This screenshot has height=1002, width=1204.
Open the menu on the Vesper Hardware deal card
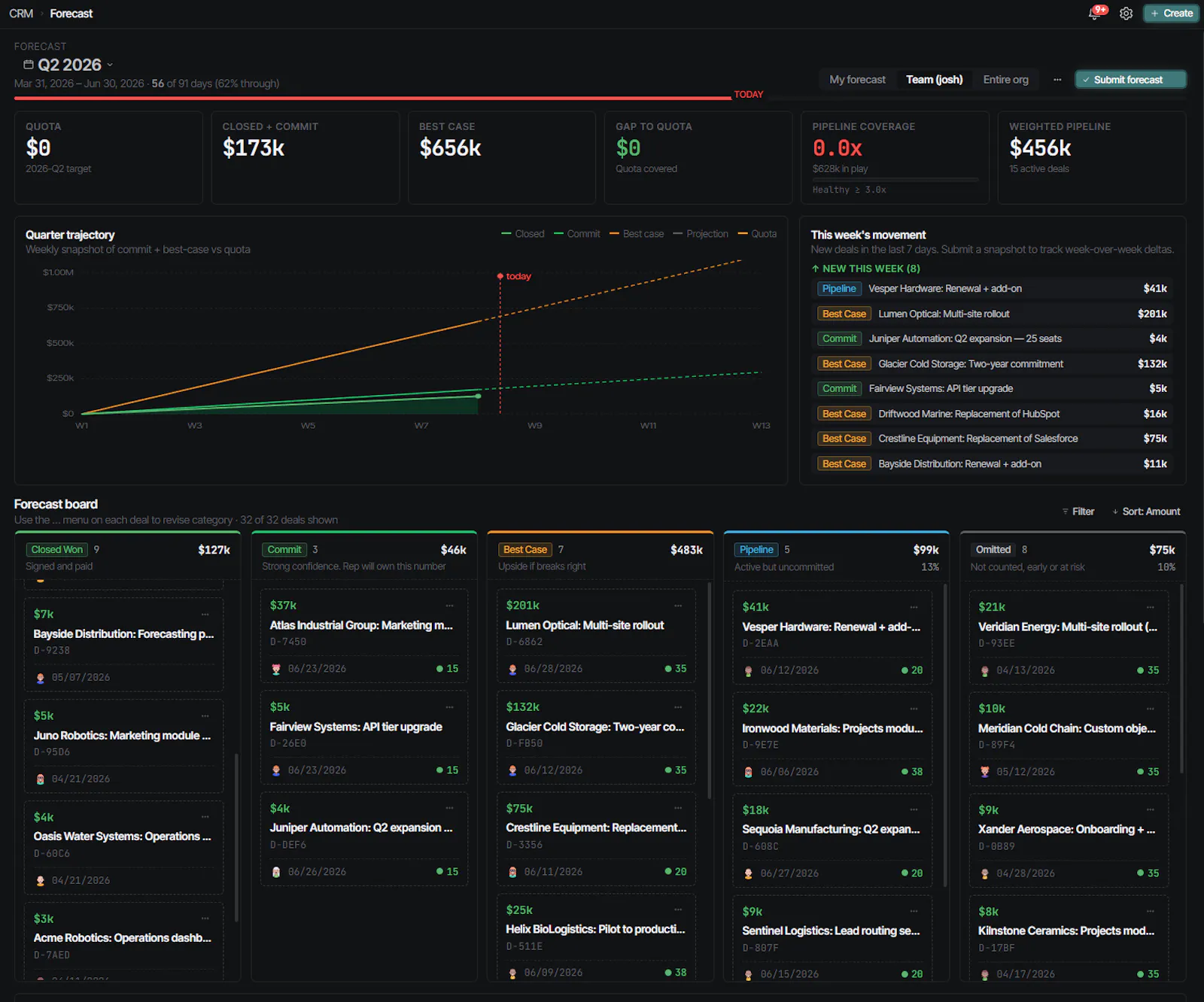coord(914,607)
